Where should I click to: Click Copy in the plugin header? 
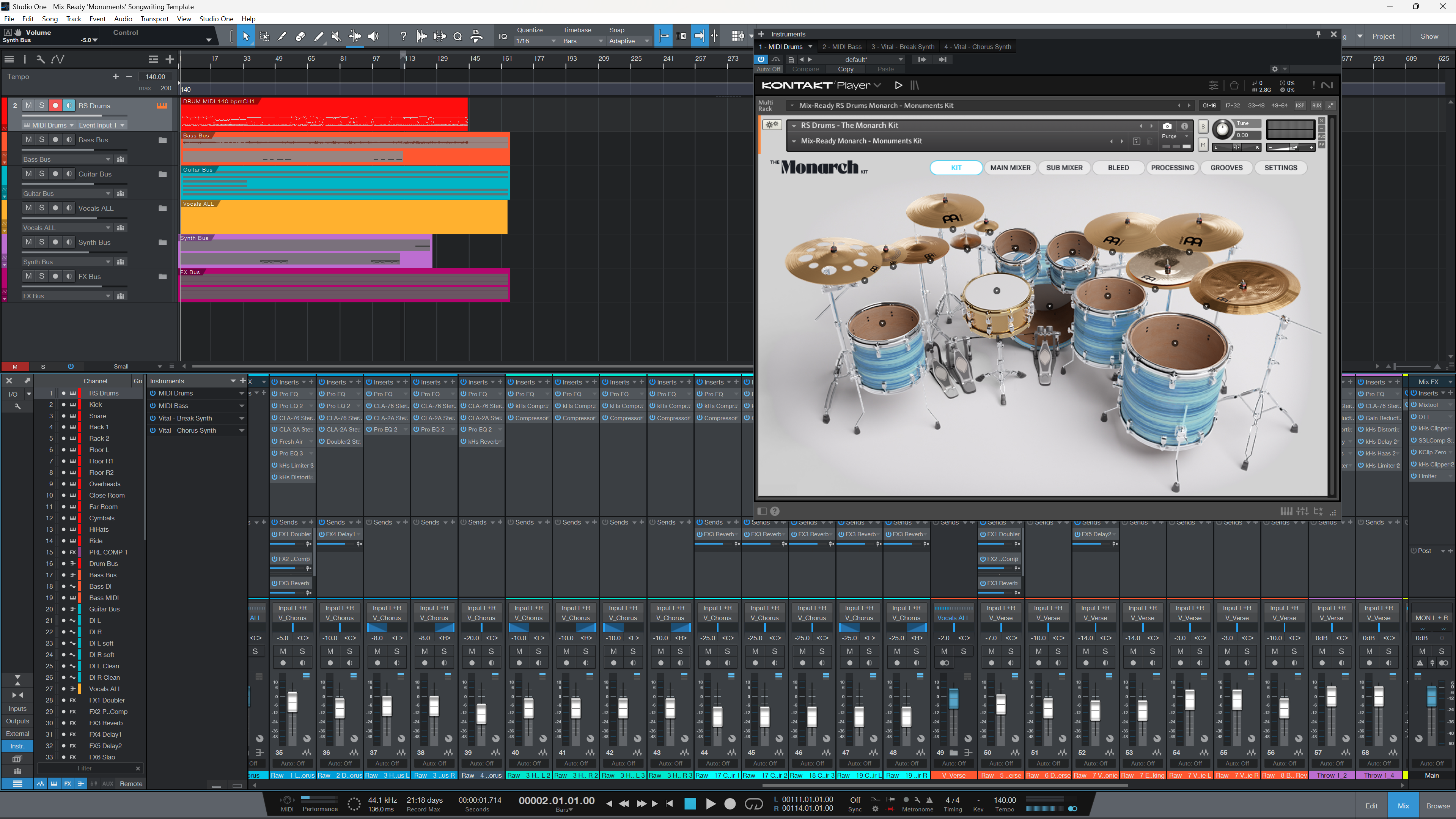tap(846, 69)
